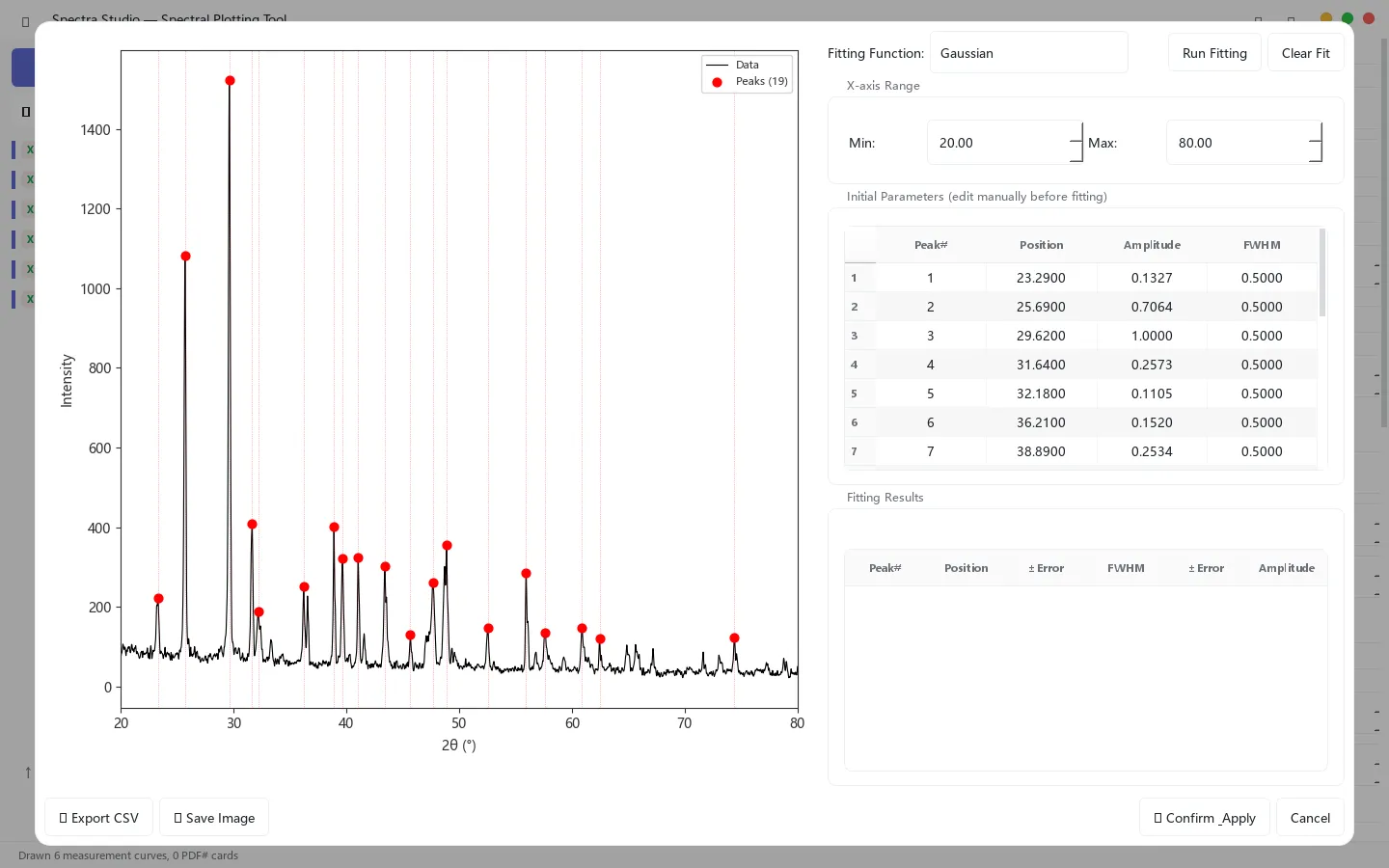Click the Position header in Fitting Results table
This screenshot has height=868, width=1389.
coord(966,568)
